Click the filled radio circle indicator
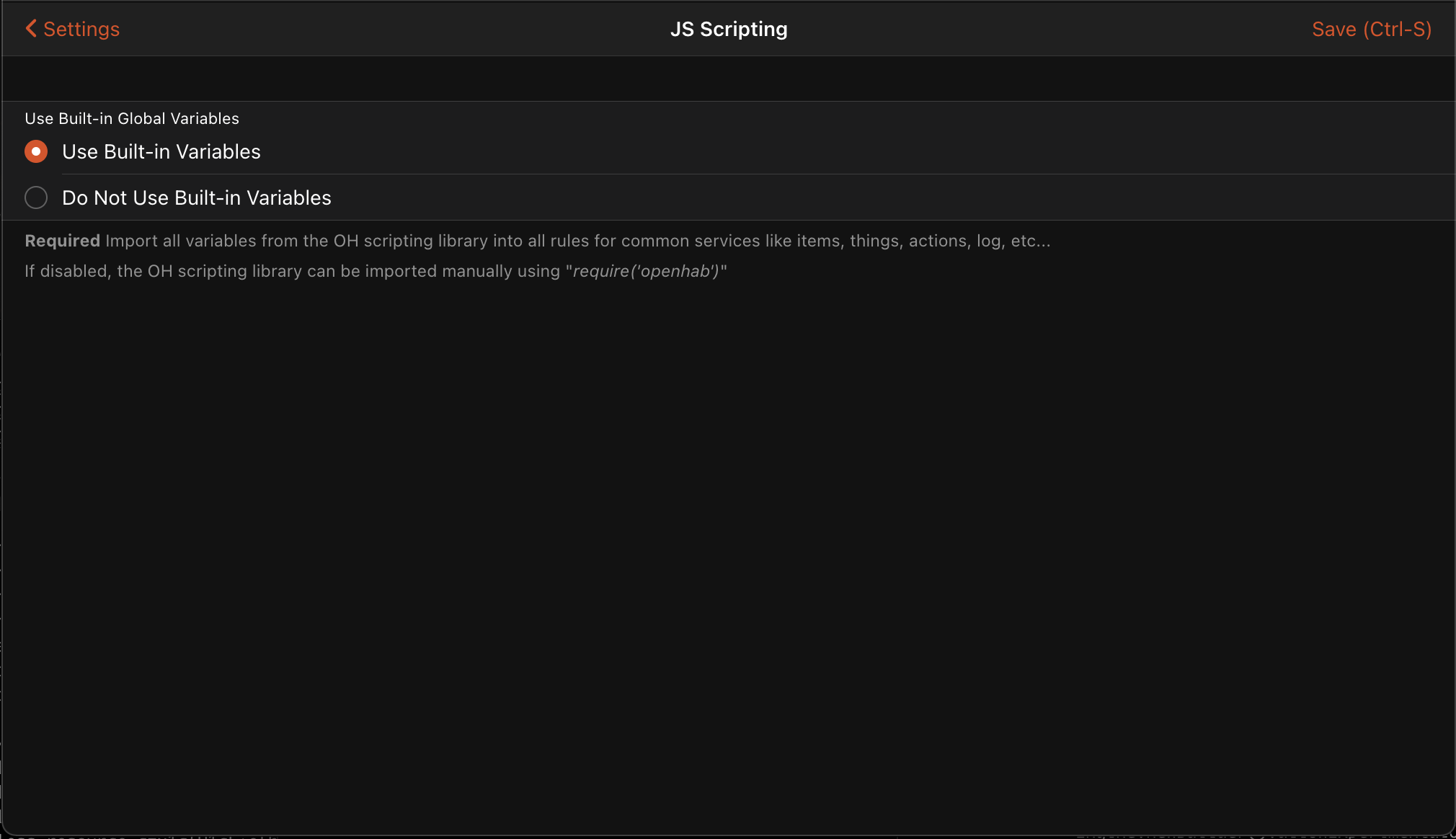This screenshot has height=839, width=1456. 36,151
